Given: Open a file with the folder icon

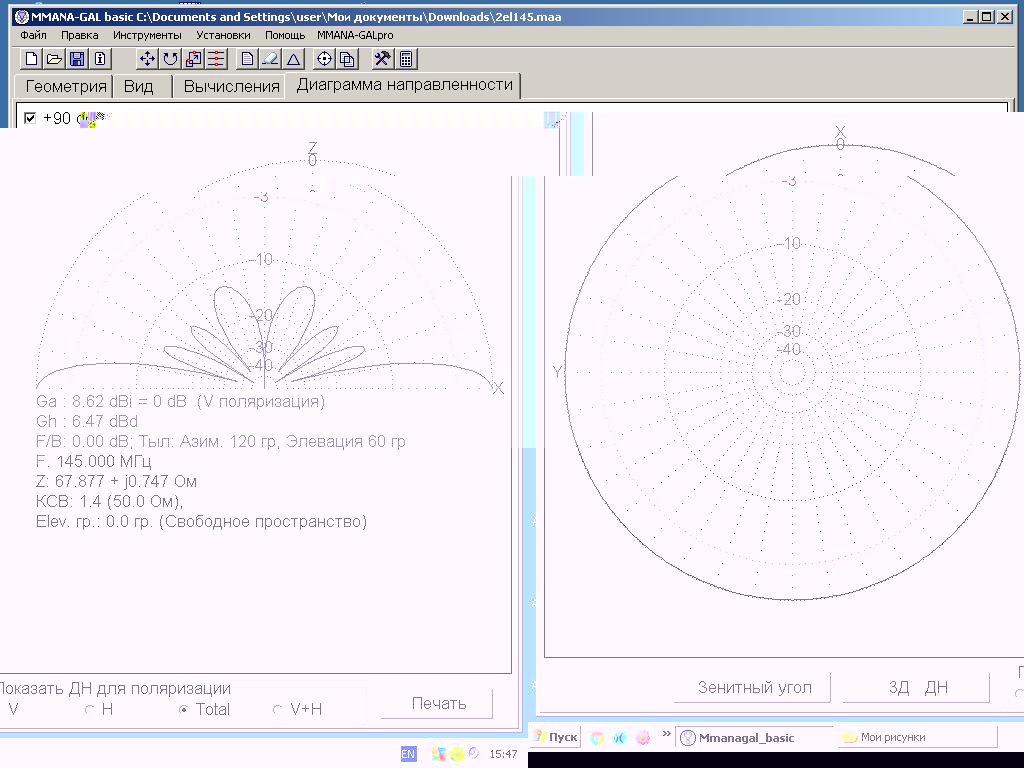Looking at the screenshot, I should pyautogui.click(x=54, y=59).
